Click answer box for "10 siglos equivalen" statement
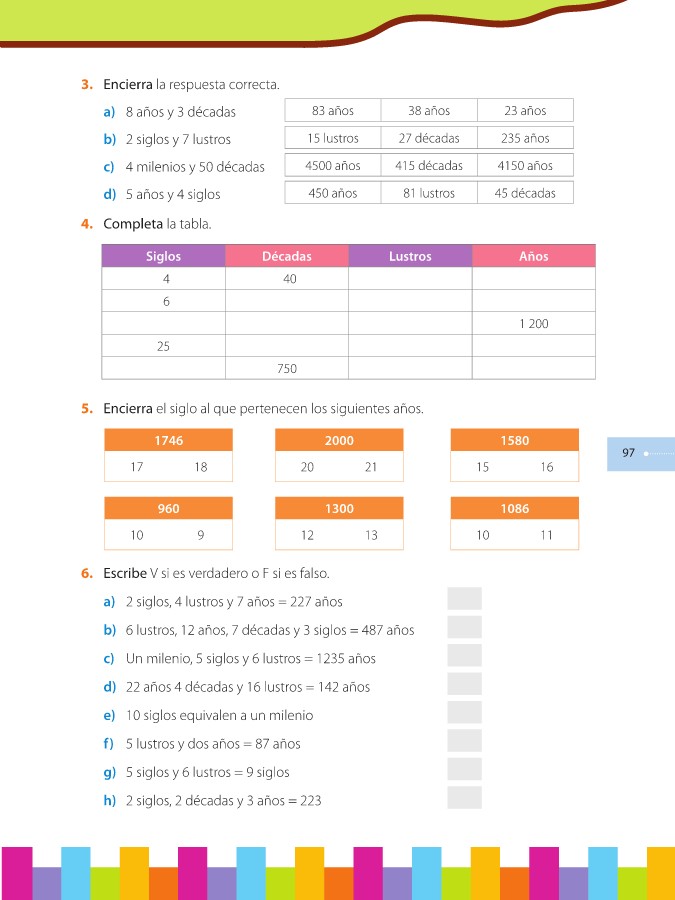This screenshot has width=675, height=900. pyautogui.click(x=464, y=713)
